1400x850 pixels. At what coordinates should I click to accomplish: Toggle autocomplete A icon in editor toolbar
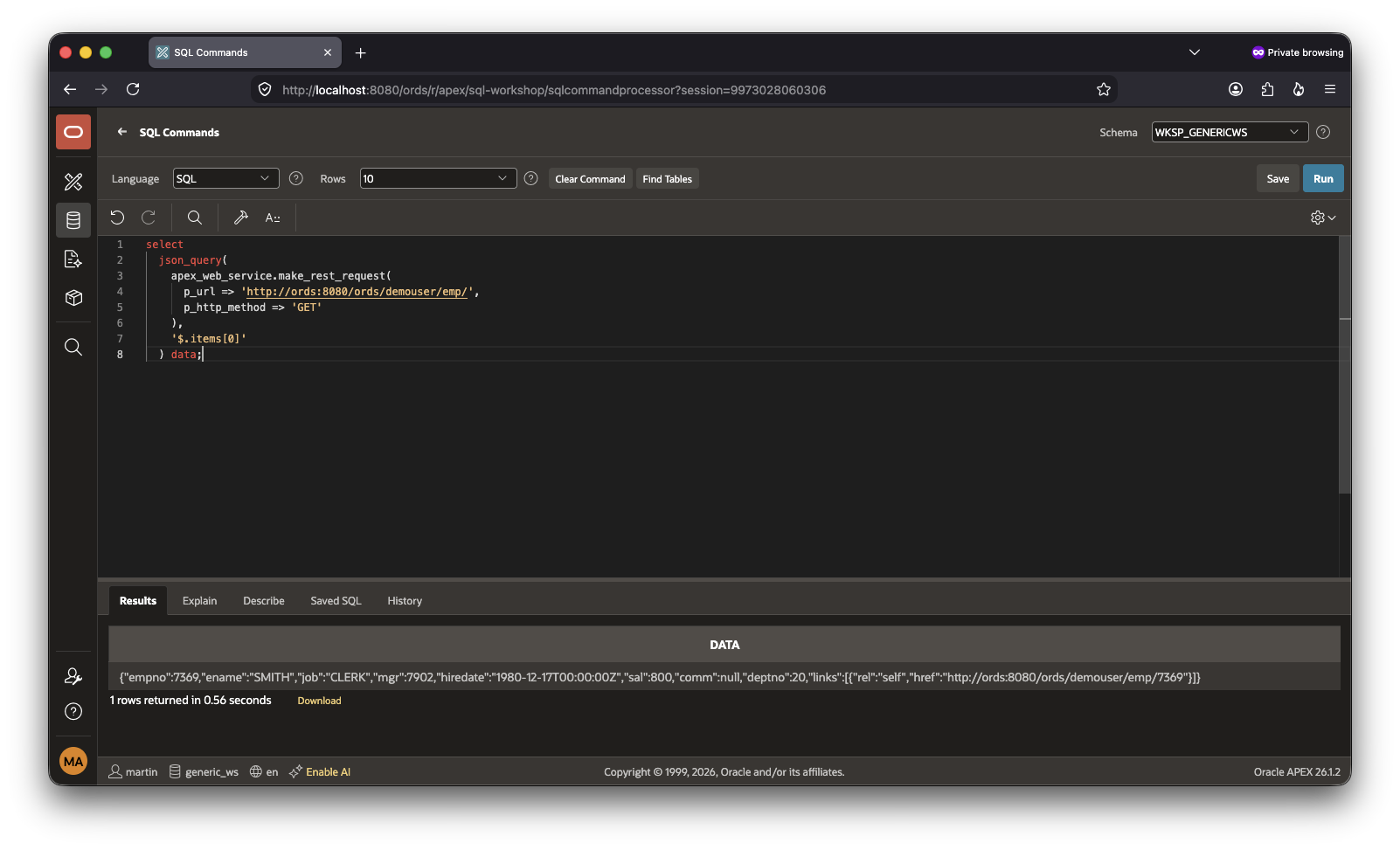pyautogui.click(x=273, y=218)
